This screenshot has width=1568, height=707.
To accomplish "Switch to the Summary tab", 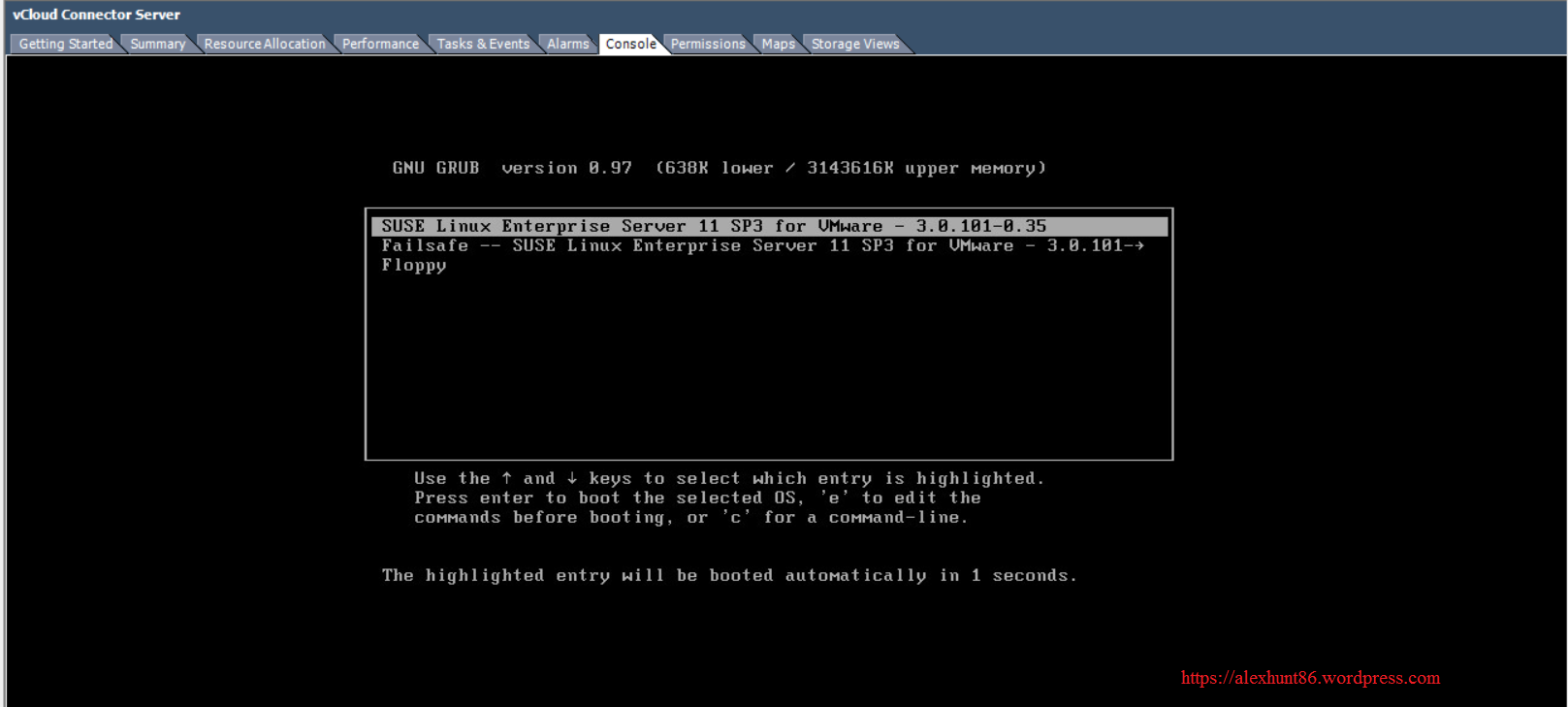I will click(x=157, y=44).
